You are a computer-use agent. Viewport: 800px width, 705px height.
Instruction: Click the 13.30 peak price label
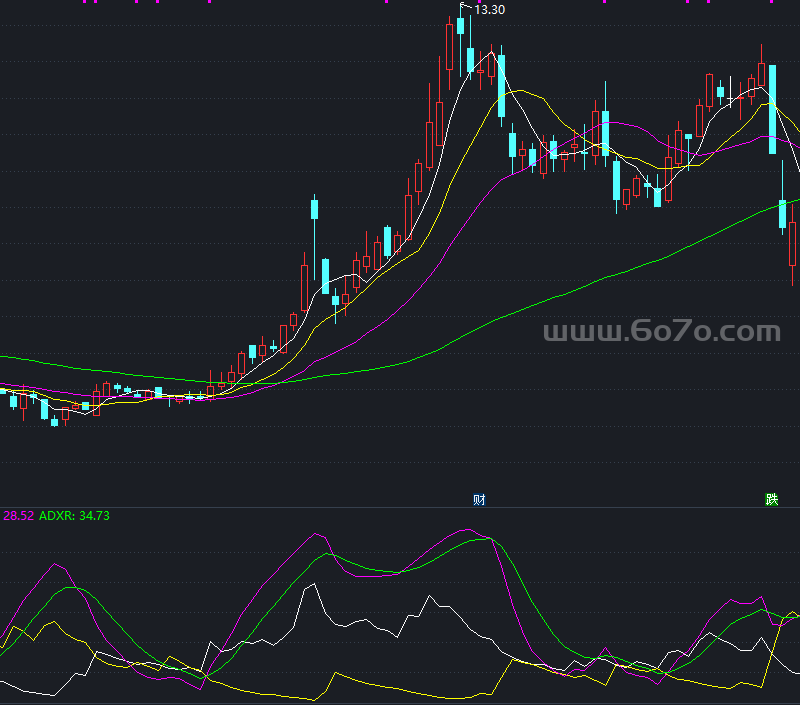point(489,10)
